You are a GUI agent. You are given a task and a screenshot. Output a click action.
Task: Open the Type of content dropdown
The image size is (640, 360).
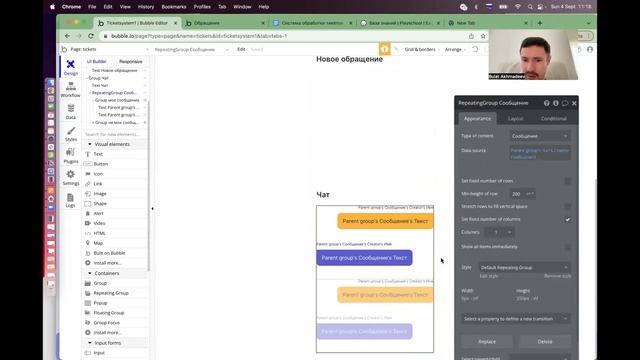point(540,136)
